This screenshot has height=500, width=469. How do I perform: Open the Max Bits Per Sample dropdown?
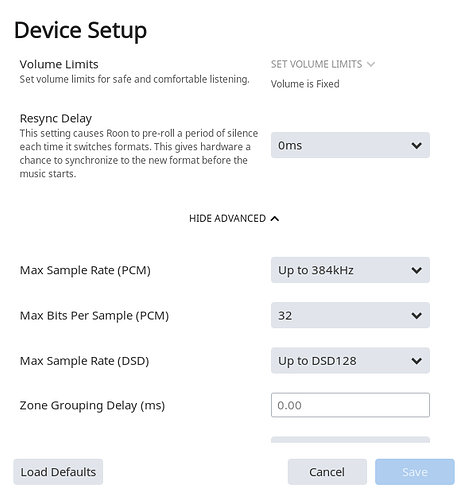pyautogui.click(x=350, y=315)
